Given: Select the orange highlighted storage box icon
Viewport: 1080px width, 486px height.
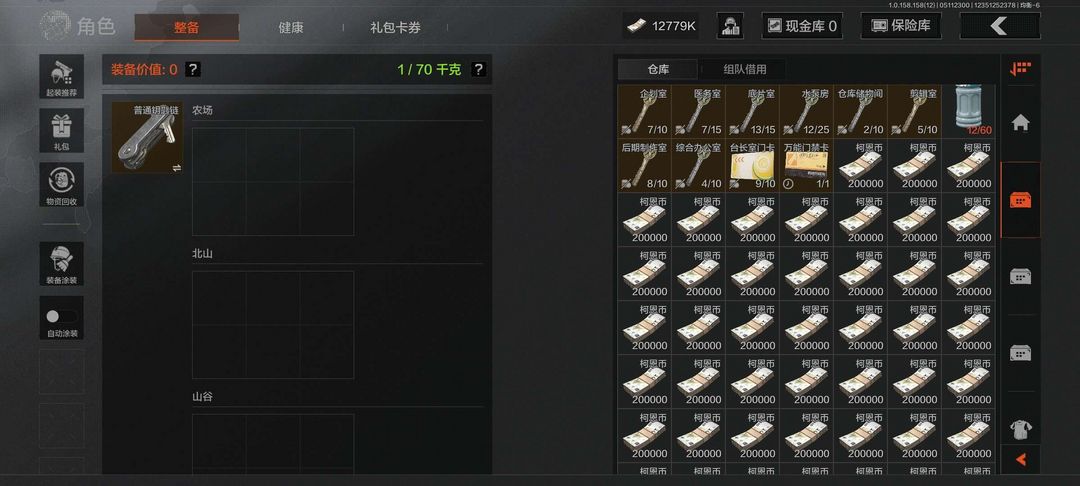Looking at the screenshot, I should (1020, 200).
